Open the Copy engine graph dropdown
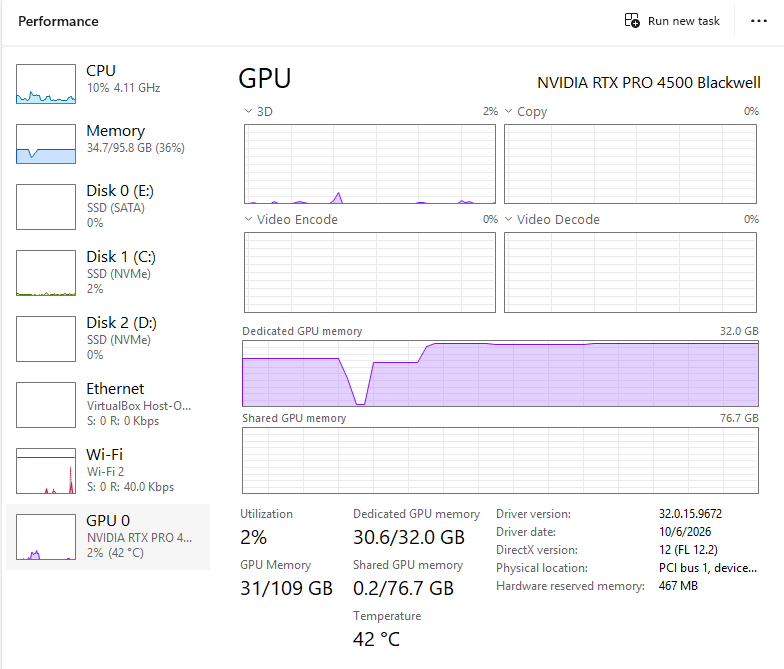This screenshot has width=784, height=669. pos(508,111)
